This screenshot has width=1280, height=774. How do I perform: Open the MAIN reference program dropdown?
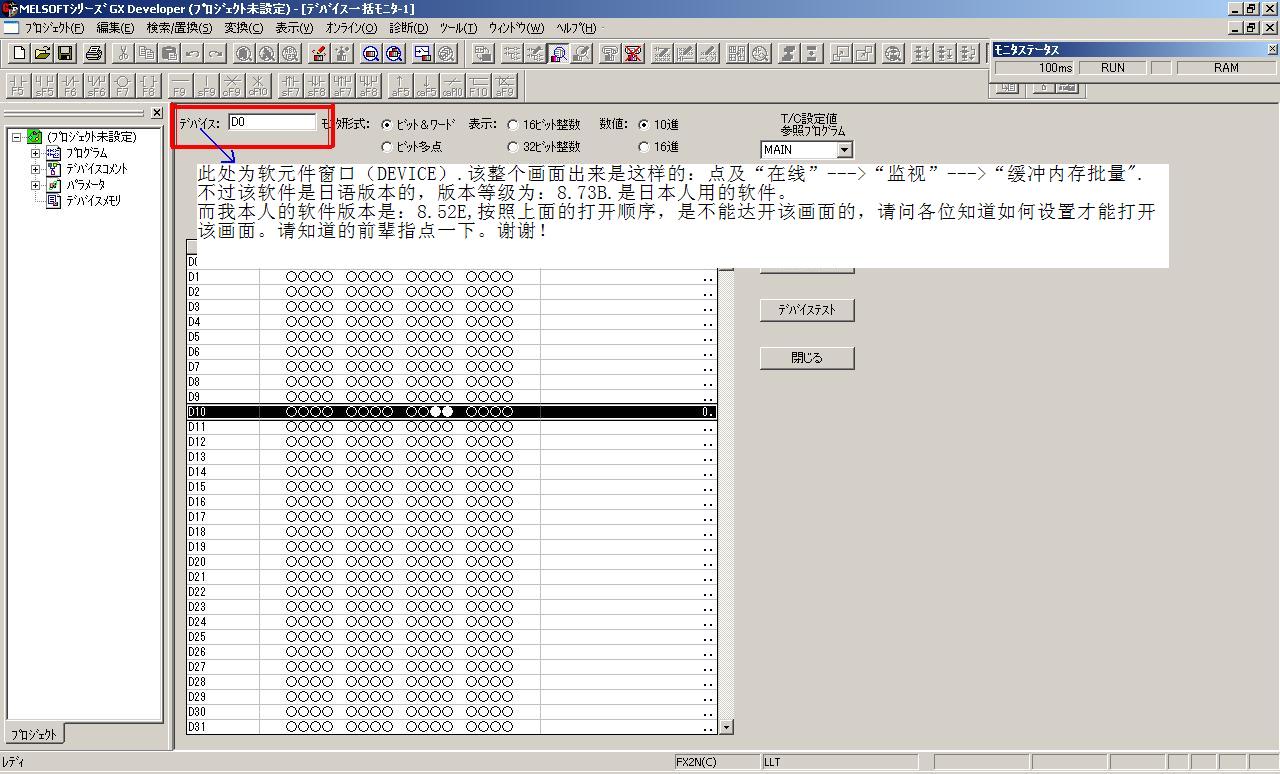[x=844, y=150]
